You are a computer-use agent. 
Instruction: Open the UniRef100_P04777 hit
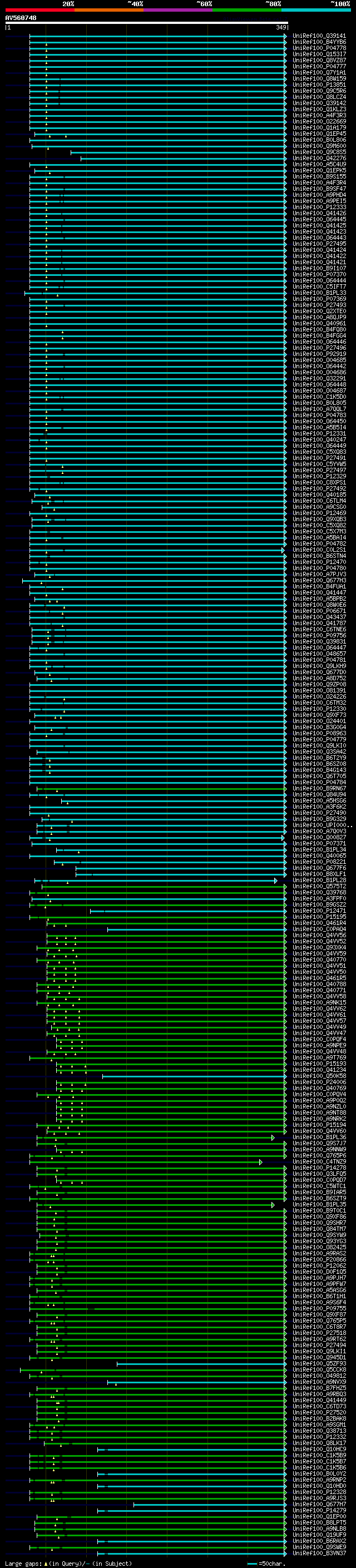click(x=319, y=66)
